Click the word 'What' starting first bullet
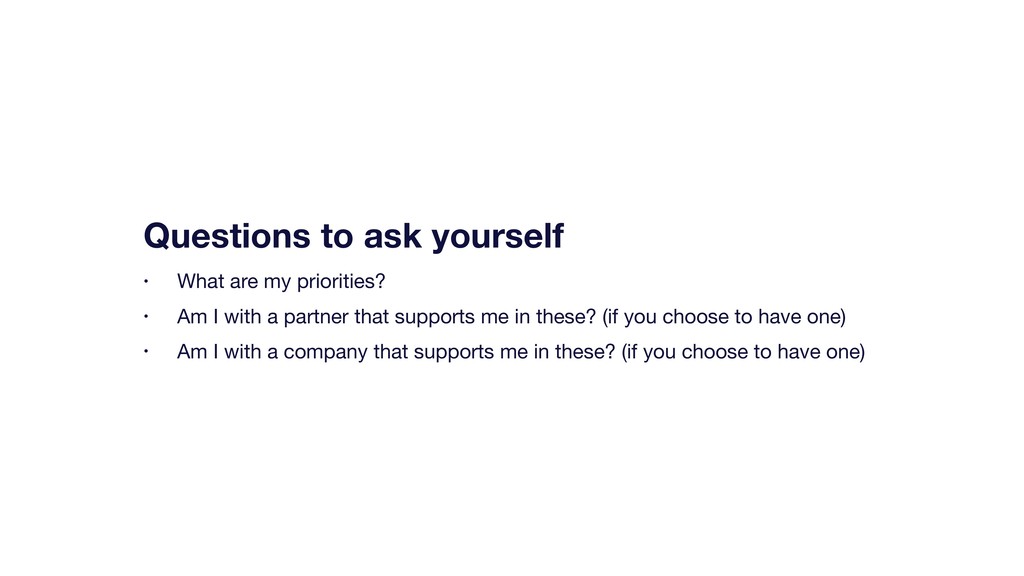This screenshot has height=576, width=1024. (x=200, y=281)
